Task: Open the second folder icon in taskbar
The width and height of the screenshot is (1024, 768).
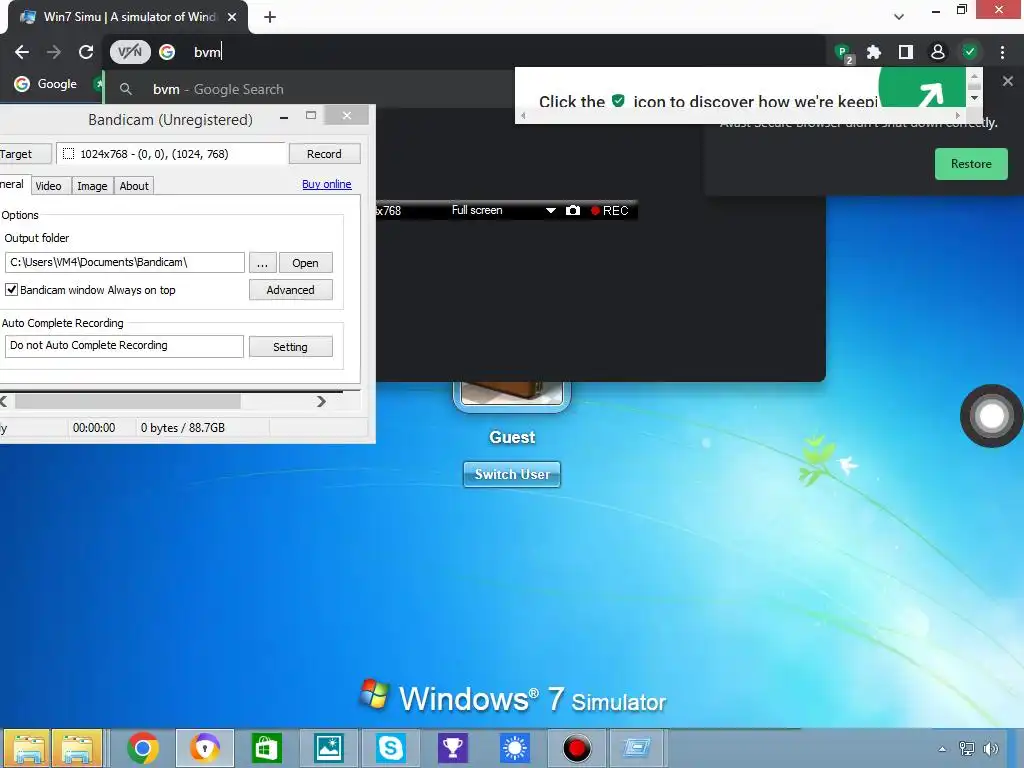Action: [x=77, y=748]
